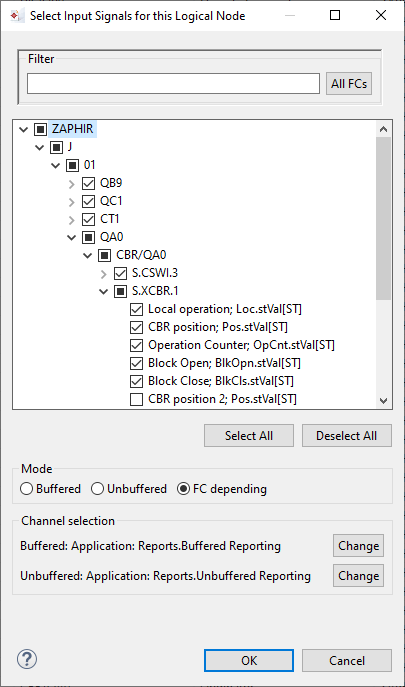Collapse the S.XCBR.1 node
This screenshot has height=687, width=405.
[x=104, y=292]
